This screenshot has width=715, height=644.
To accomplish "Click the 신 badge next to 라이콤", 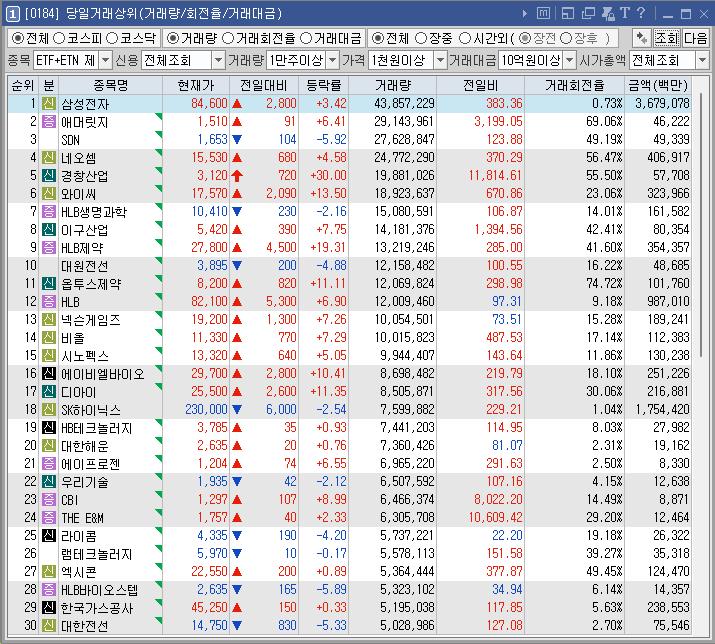I will point(49,535).
